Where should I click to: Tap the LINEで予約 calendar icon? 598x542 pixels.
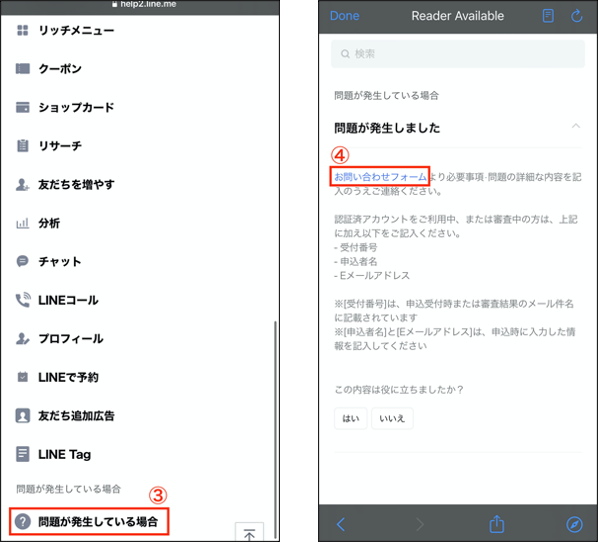[23, 377]
